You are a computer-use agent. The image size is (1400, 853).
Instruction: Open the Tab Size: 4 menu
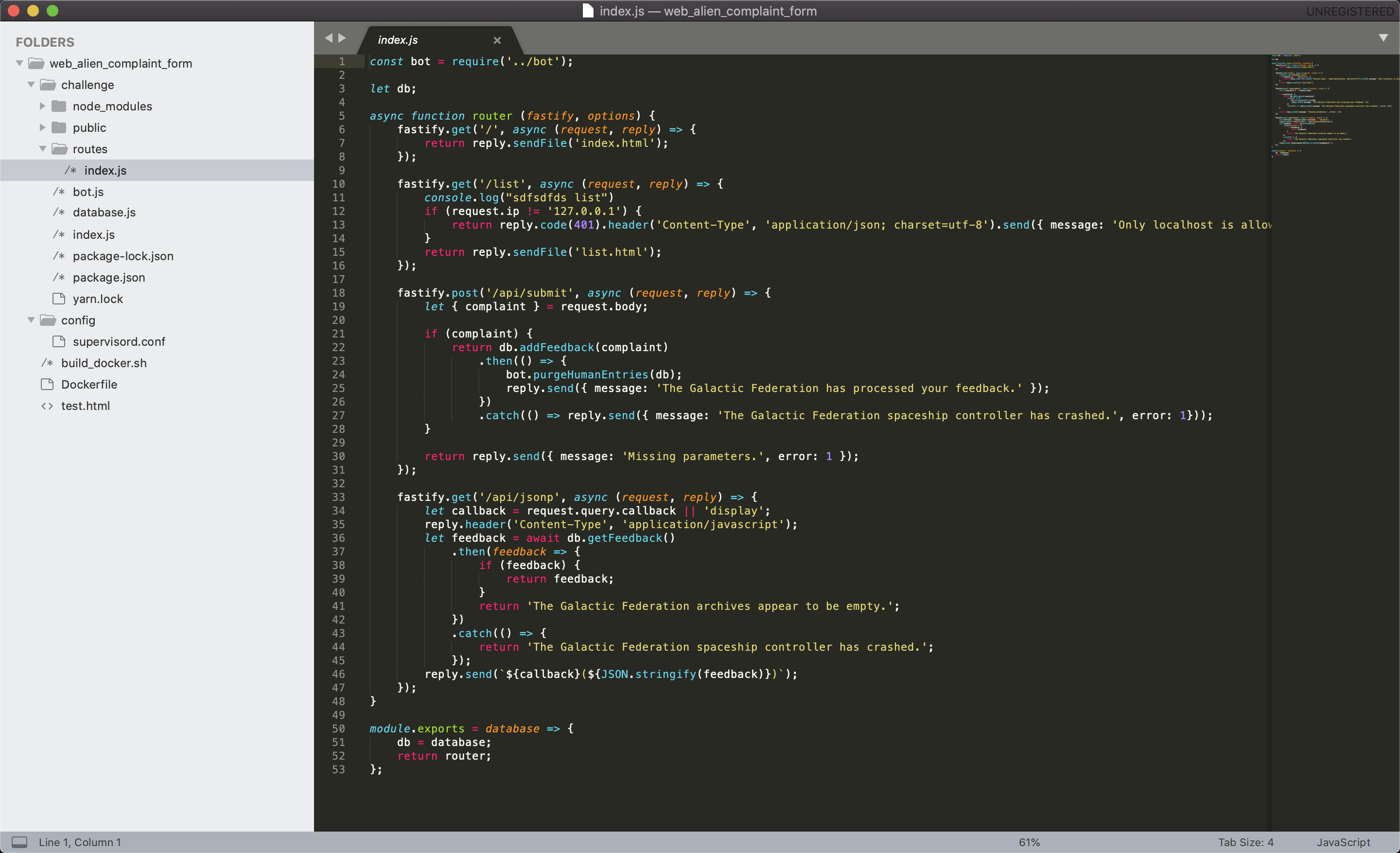tap(1245, 842)
